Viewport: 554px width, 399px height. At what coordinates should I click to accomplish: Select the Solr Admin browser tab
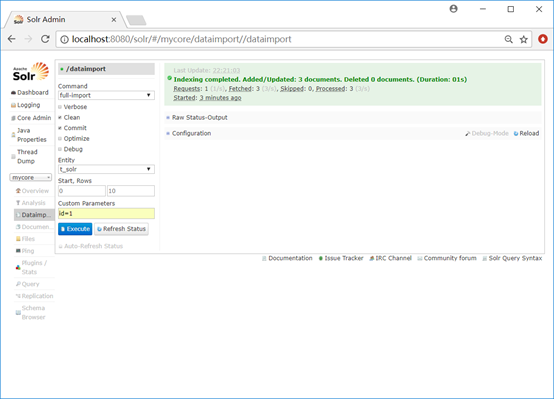[x=65, y=20]
